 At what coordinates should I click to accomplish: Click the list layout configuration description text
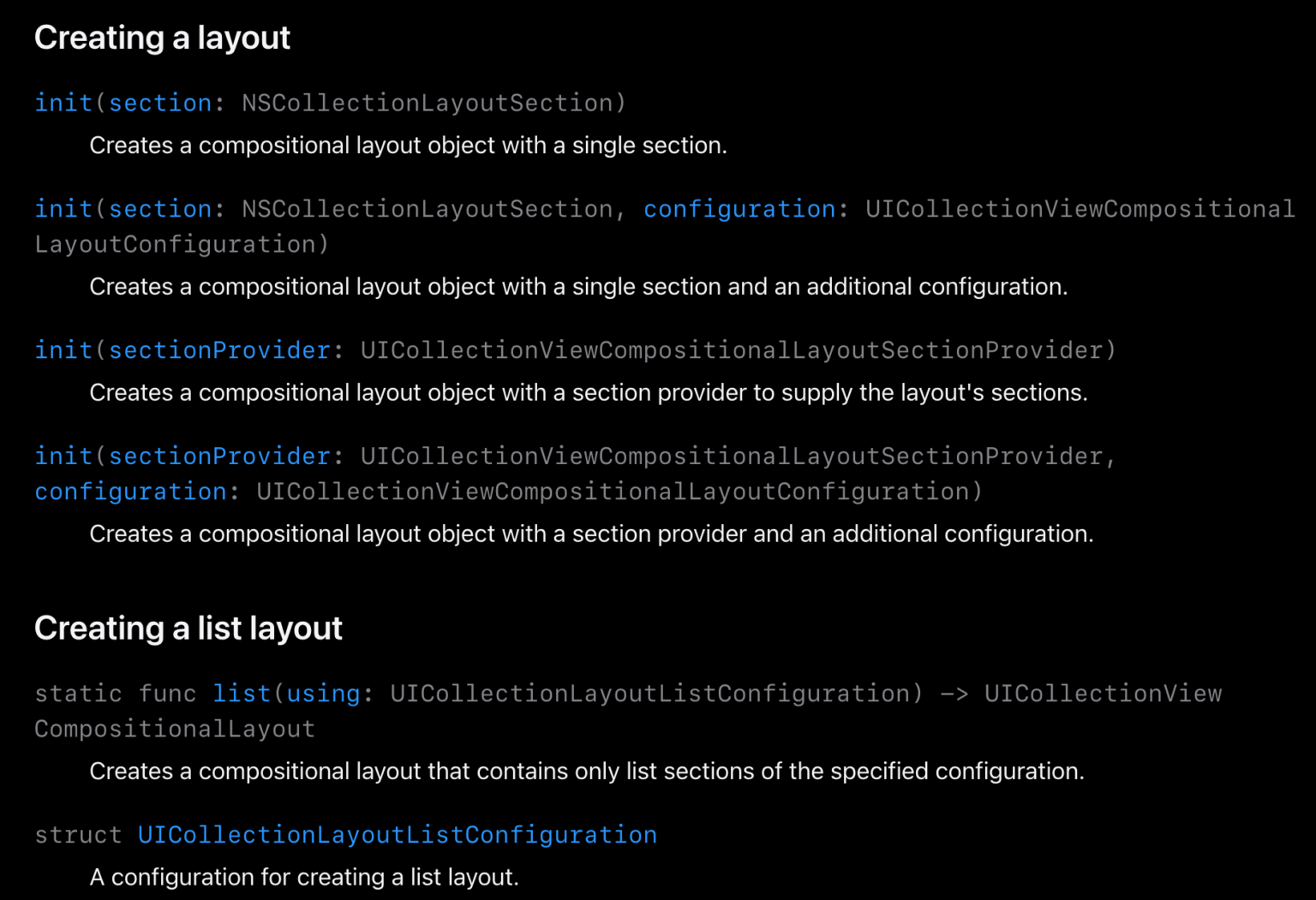point(304,877)
